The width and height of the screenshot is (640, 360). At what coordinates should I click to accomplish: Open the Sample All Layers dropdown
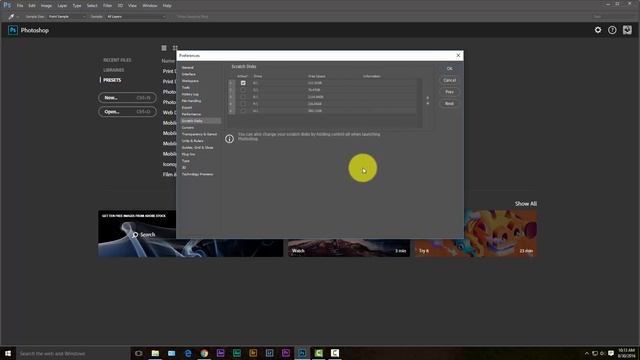136,17
